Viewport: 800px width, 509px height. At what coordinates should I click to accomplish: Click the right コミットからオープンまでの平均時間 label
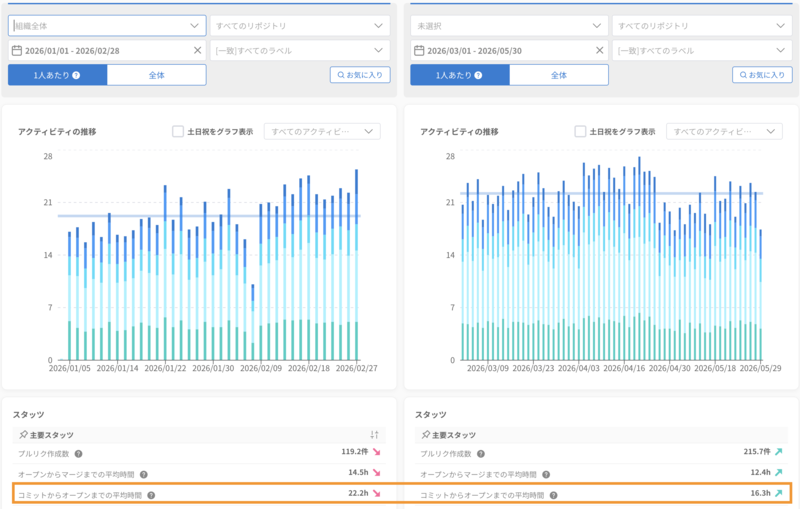(x=482, y=495)
